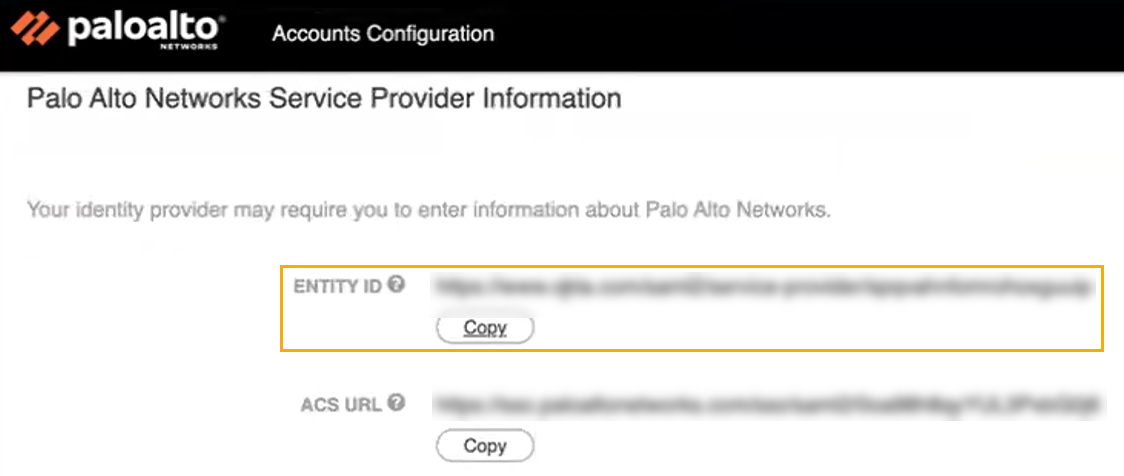Click the Service Provider Information heading
Viewport: 1124px width, 476px height.
(324, 99)
